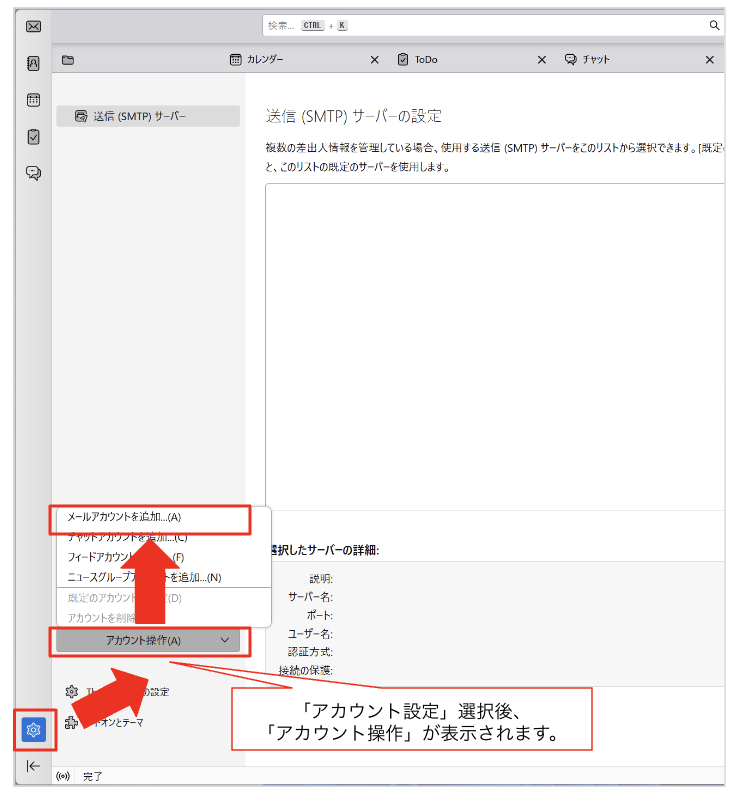
Task: Click the 認証方式: label
Action: (310, 652)
